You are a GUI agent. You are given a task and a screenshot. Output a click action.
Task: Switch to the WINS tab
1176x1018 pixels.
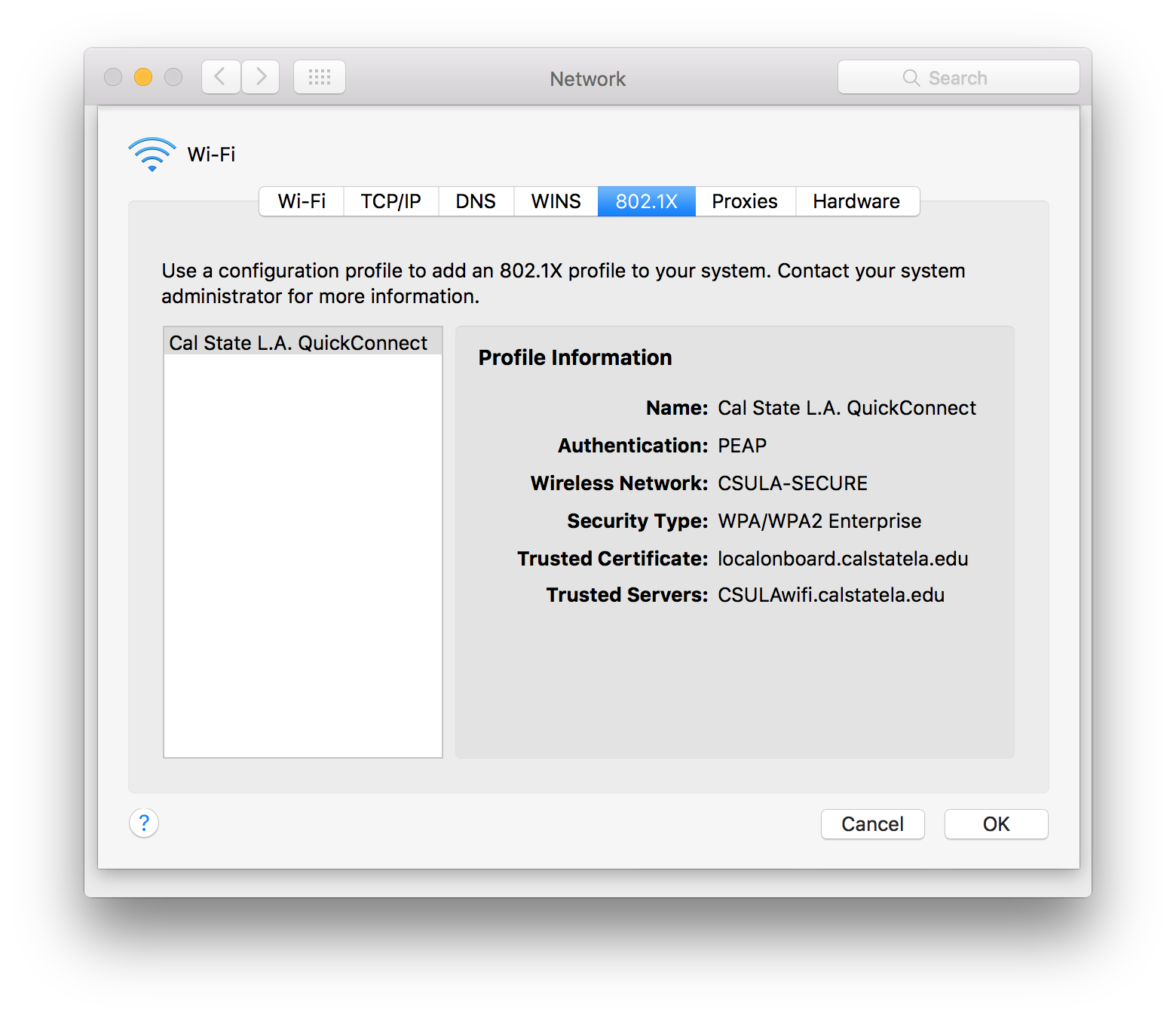pyautogui.click(x=556, y=201)
